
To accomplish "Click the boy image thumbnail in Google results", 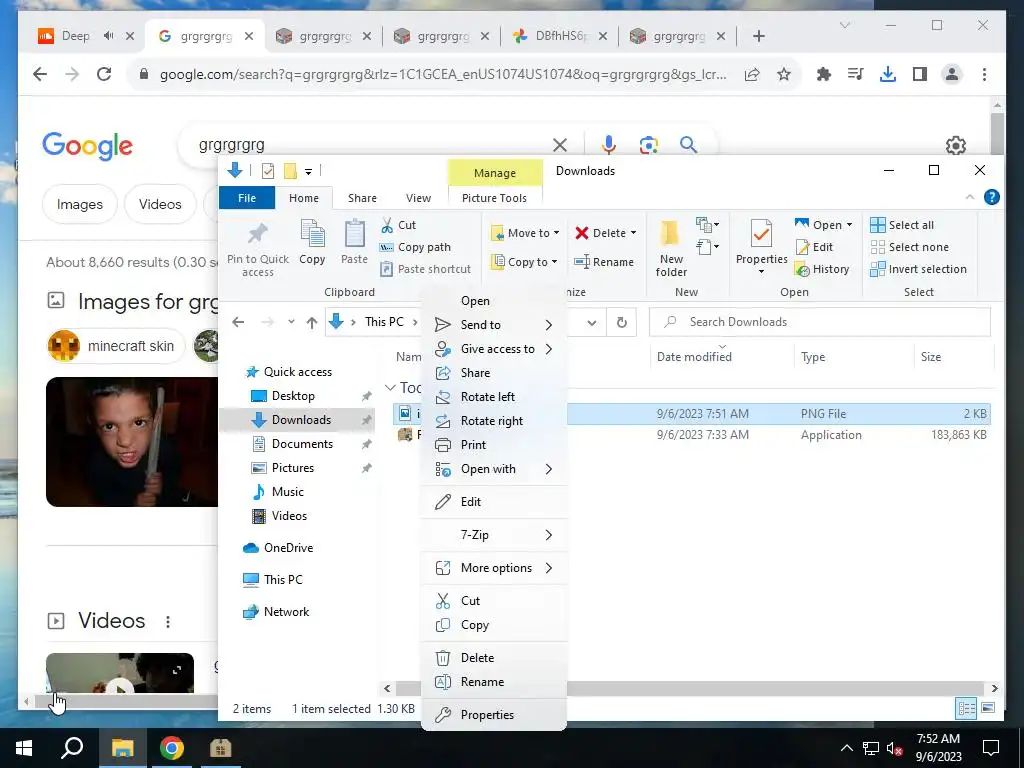I will click(132, 441).
